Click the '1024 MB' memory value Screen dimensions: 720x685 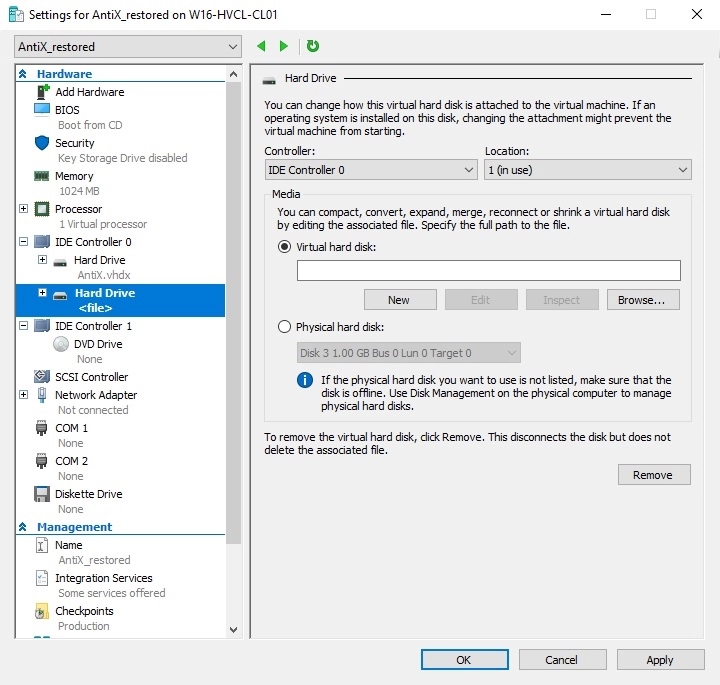[x=79, y=191]
